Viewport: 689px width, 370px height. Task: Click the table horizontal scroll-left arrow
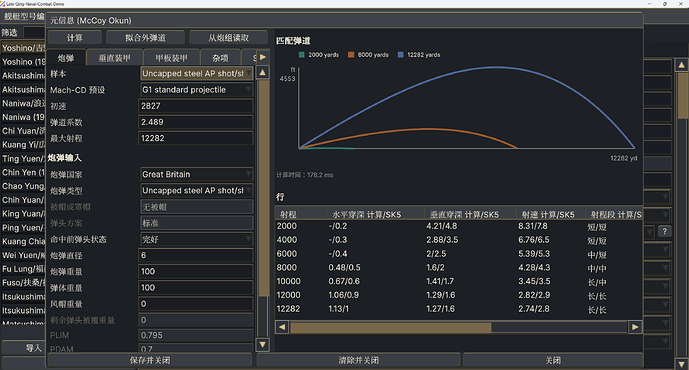pos(282,327)
